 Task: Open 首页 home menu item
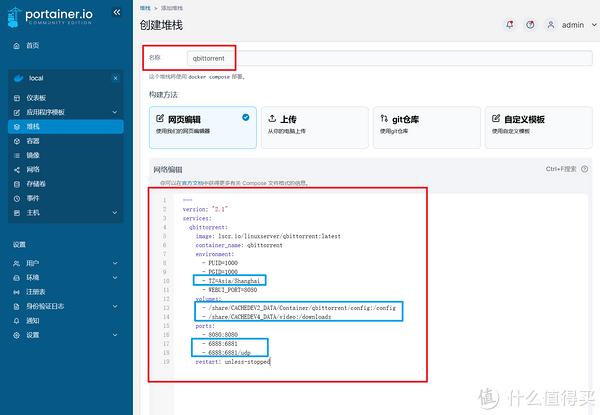click(33, 46)
